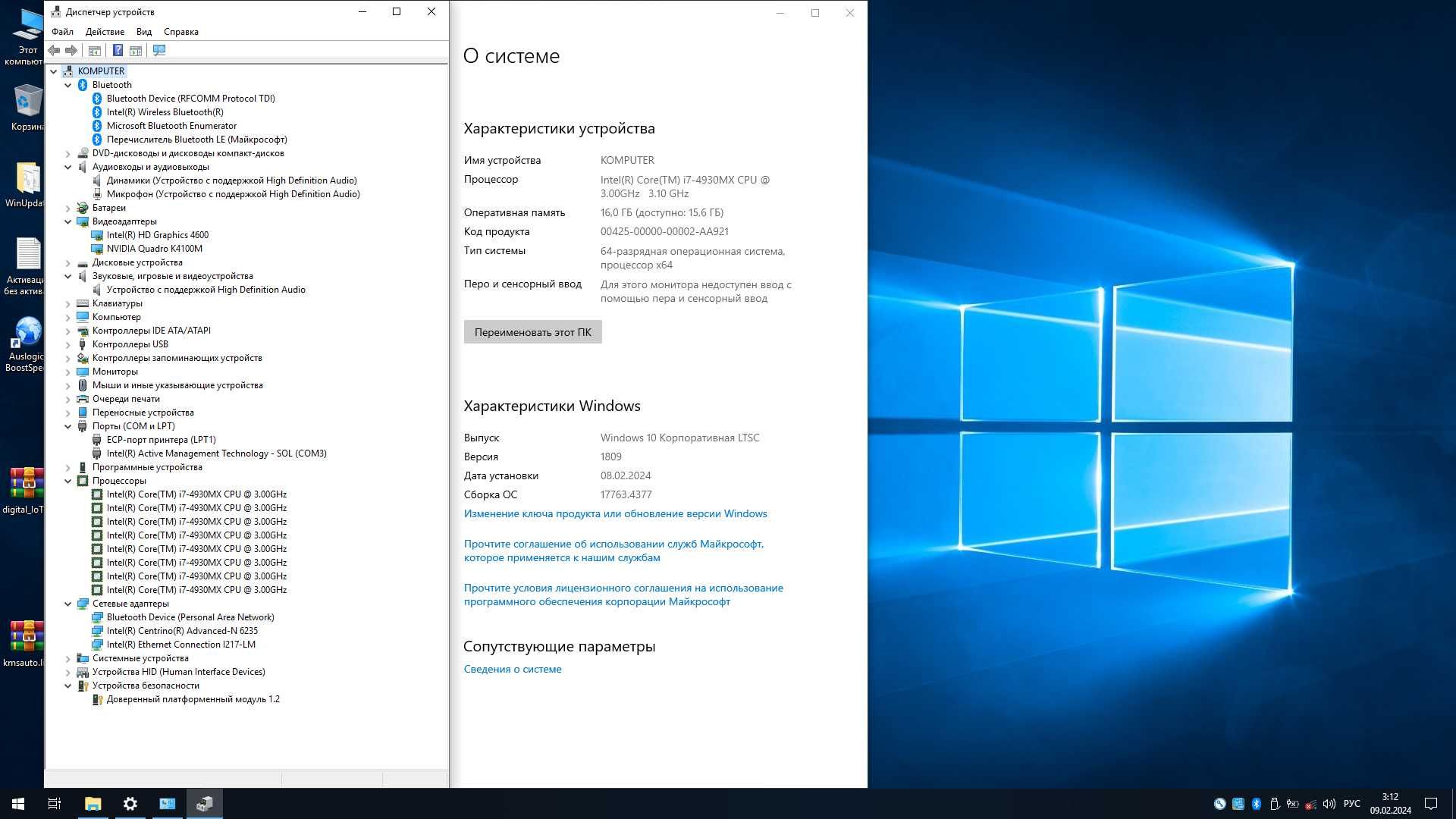Open the Windows Start button

tap(18, 803)
